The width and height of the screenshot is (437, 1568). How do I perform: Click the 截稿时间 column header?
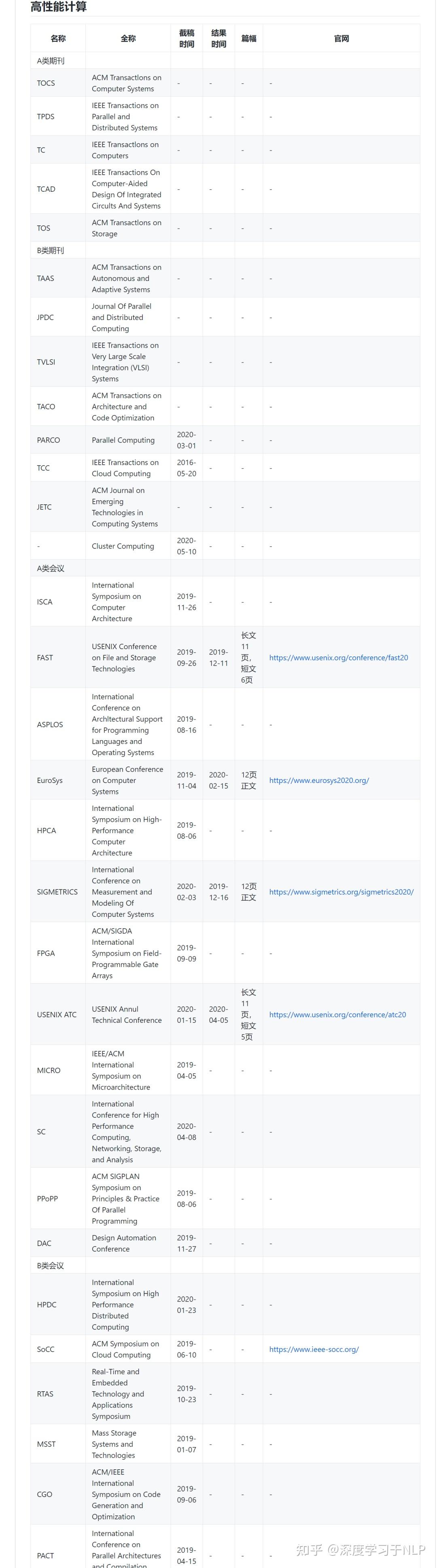(x=186, y=38)
